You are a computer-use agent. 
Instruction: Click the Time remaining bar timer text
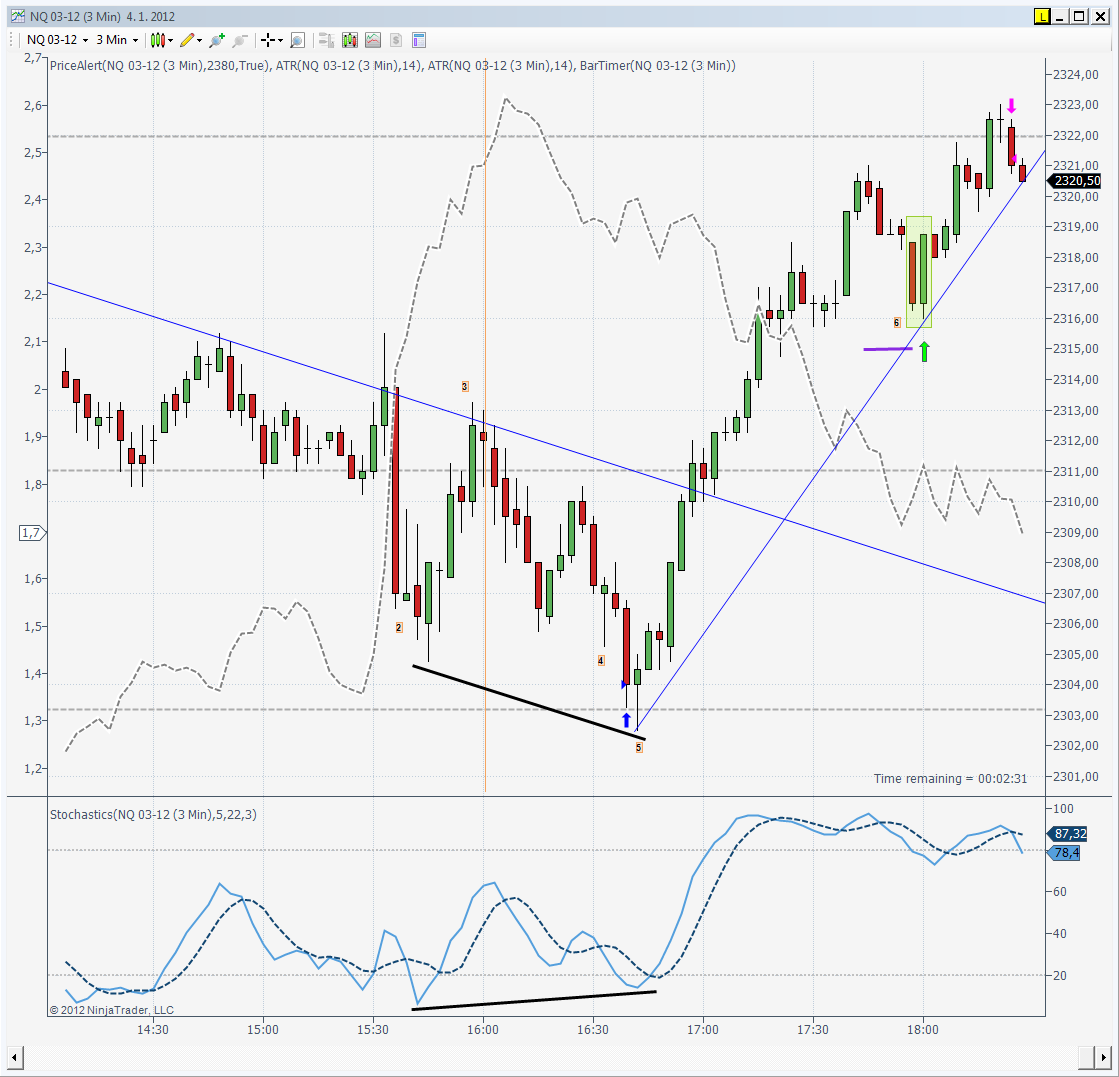click(x=951, y=779)
